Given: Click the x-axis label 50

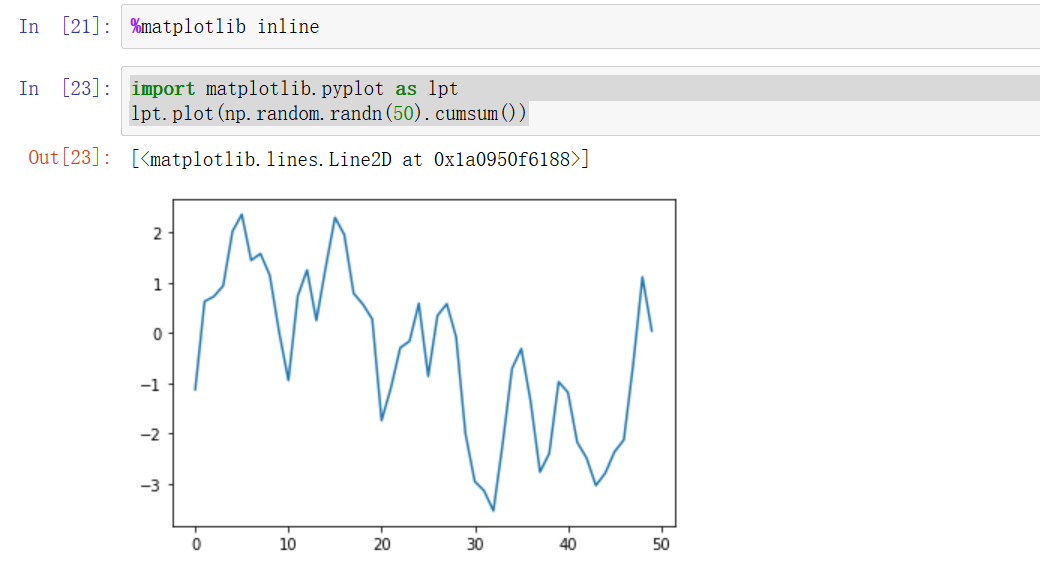Looking at the screenshot, I should [x=661, y=545].
